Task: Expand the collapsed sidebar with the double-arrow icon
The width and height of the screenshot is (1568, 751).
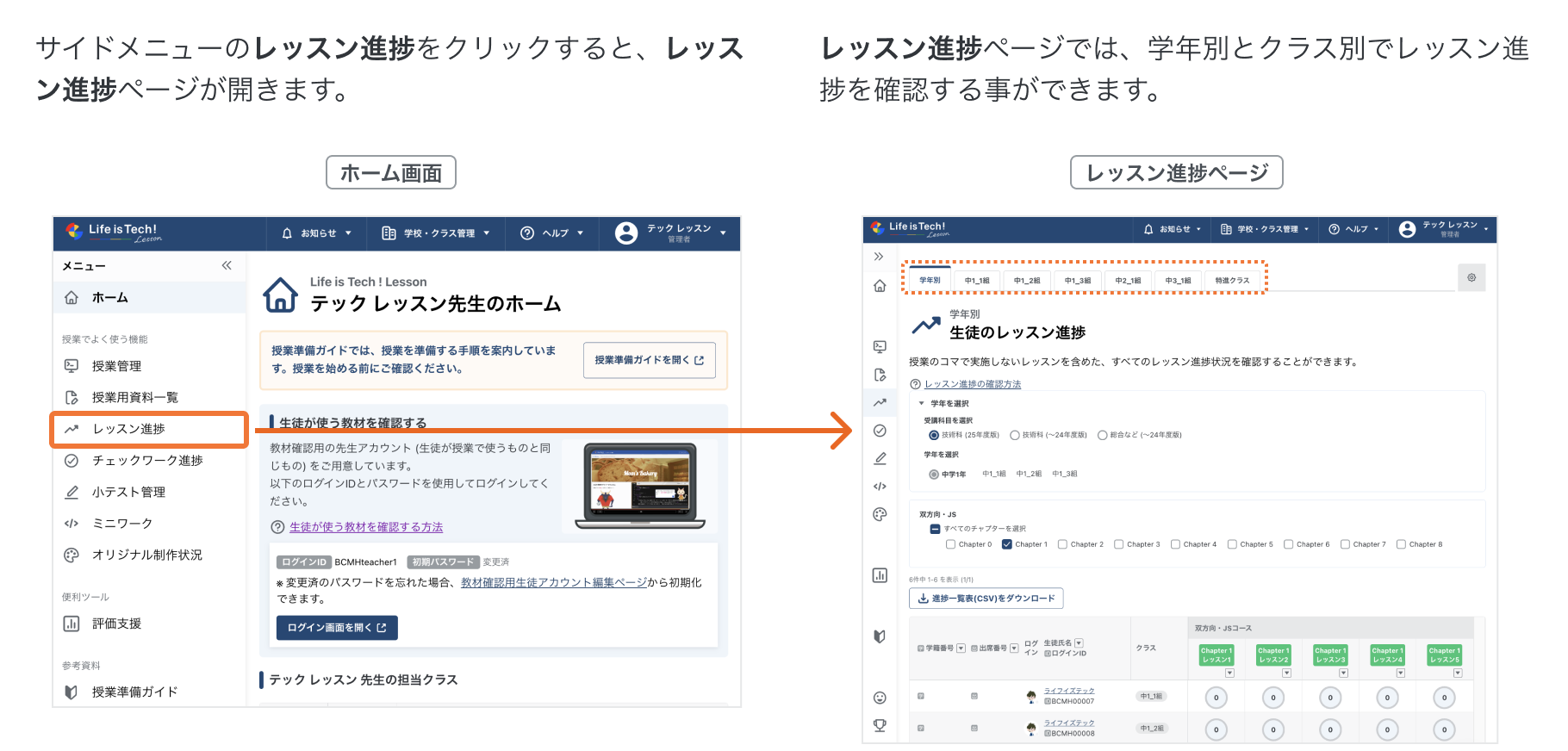Action: pyautogui.click(x=879, y=257)
